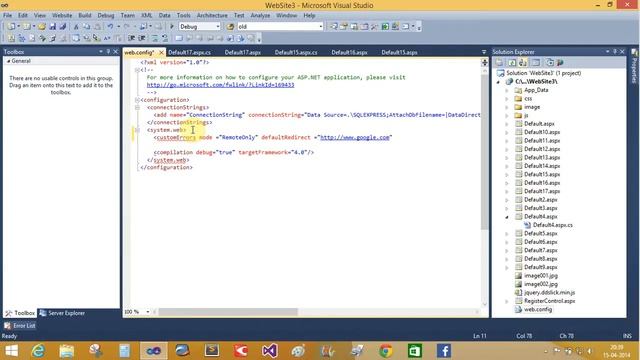Click the ASP.NET Configuration icon
Viewport: 640px width, 360px height.
tap(560, 62)
